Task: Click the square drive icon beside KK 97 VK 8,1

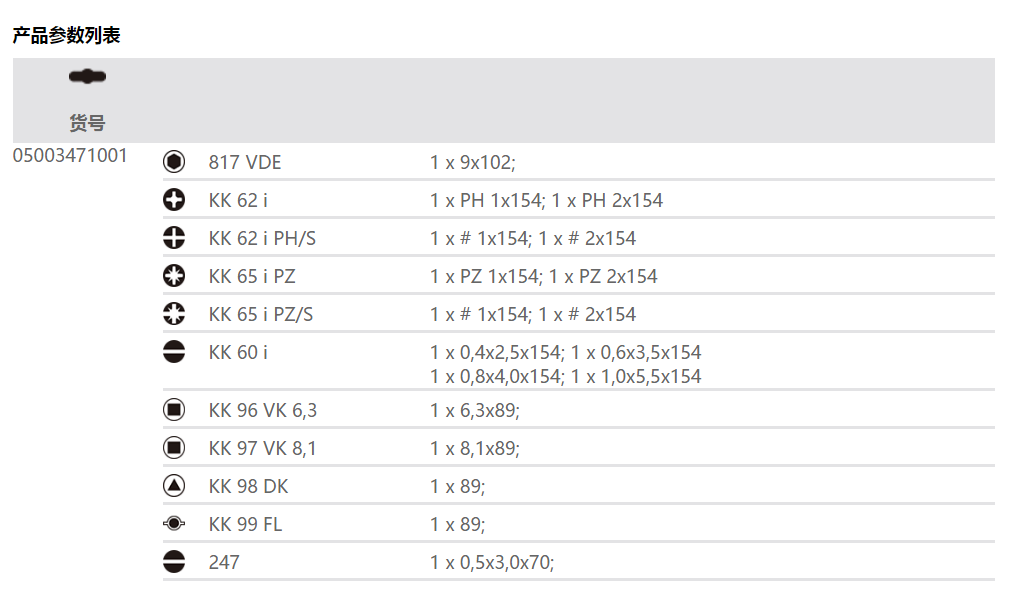Action: pos(174,448)
